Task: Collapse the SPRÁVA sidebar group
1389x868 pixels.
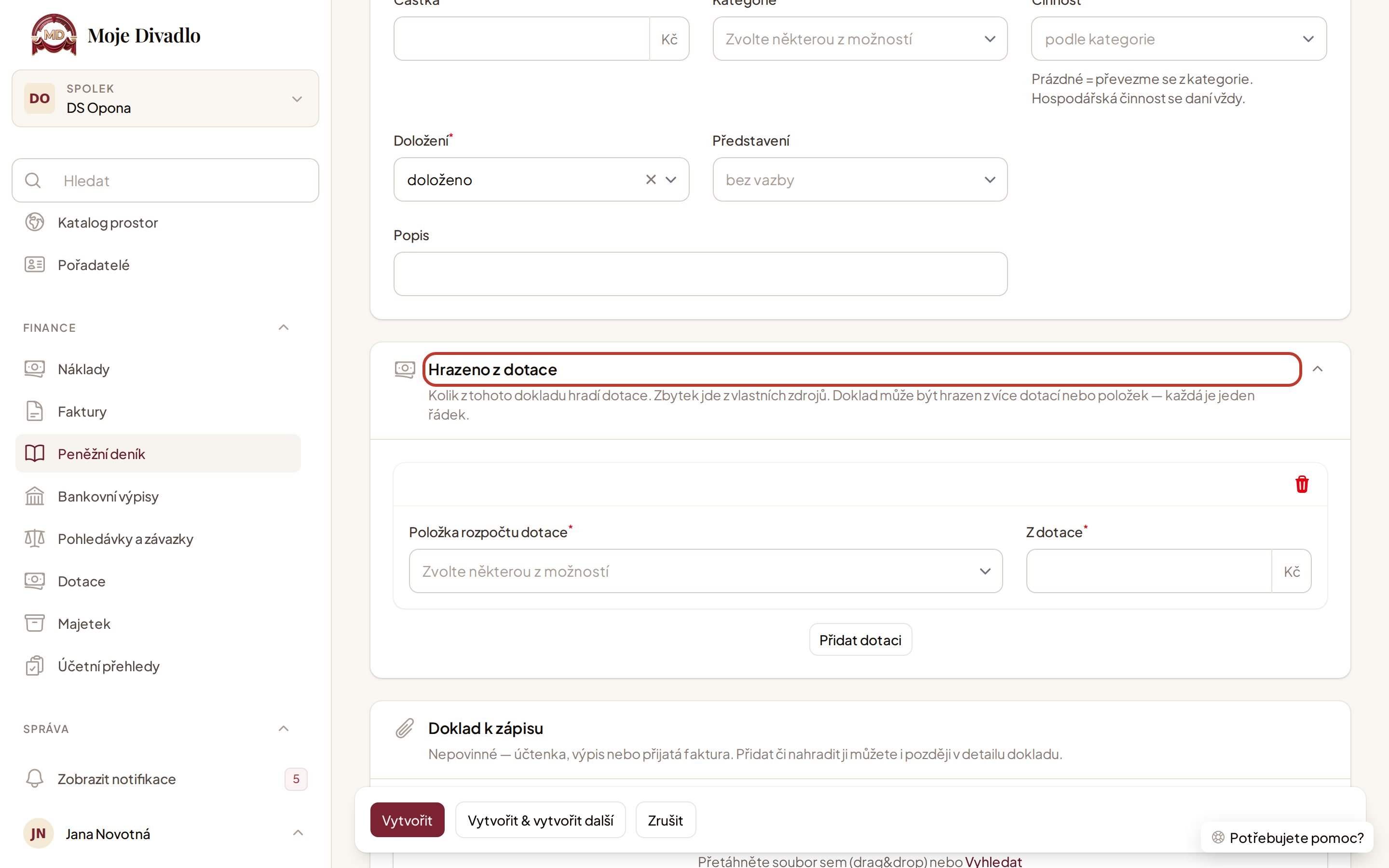Action: point(284,729)
